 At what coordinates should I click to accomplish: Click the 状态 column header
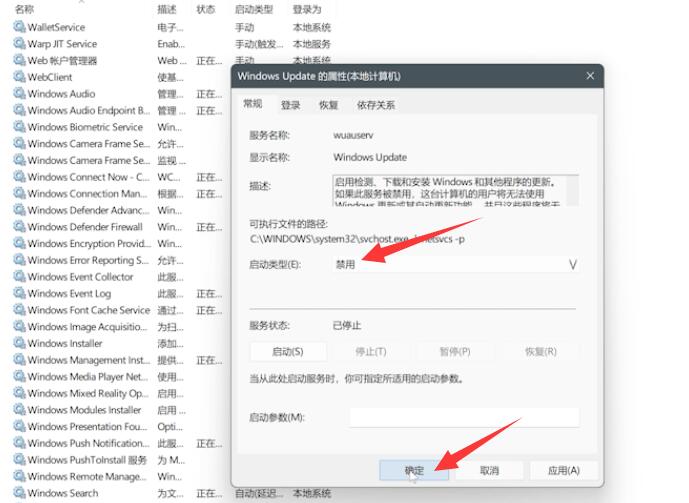click(205, 9)
